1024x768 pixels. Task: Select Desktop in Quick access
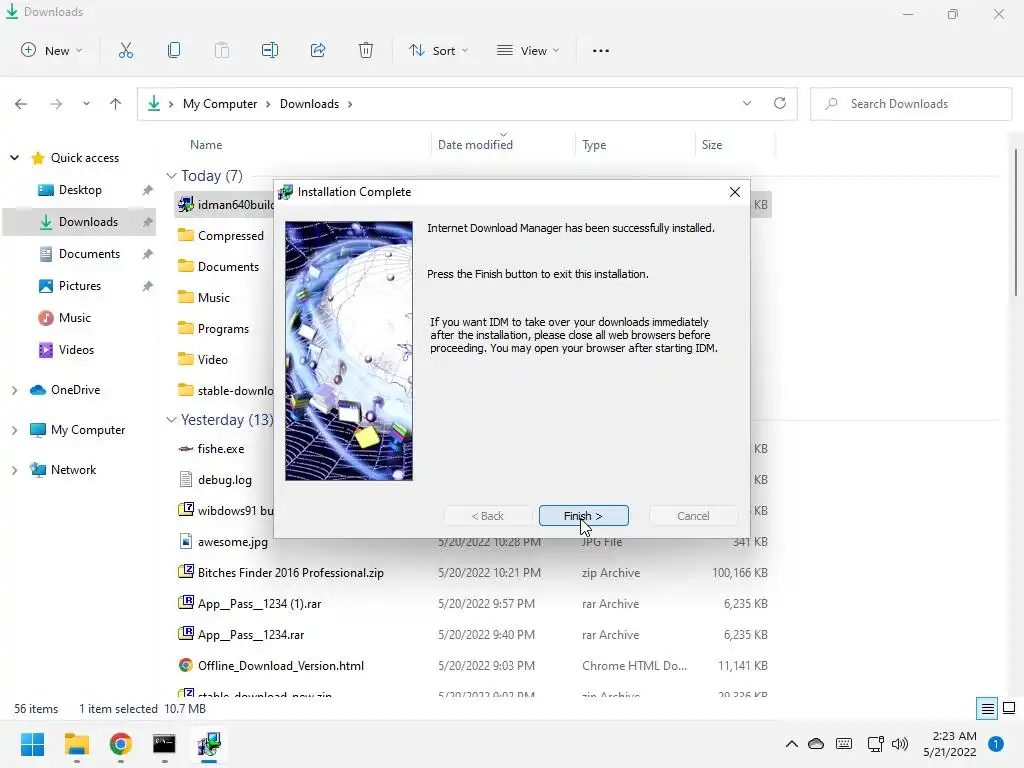pyautogui.click(x=80, y=189)
